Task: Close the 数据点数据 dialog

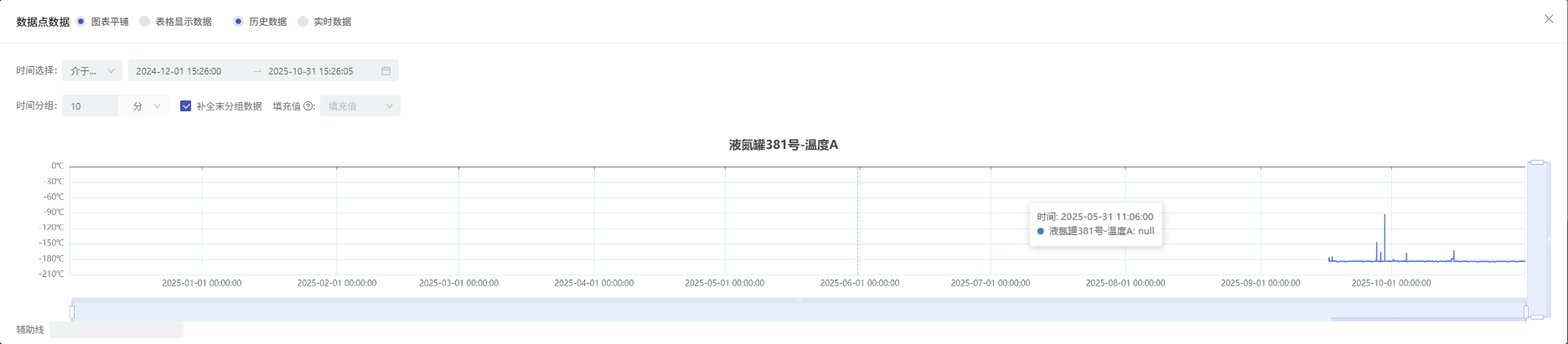Action: click(1549, 19)
